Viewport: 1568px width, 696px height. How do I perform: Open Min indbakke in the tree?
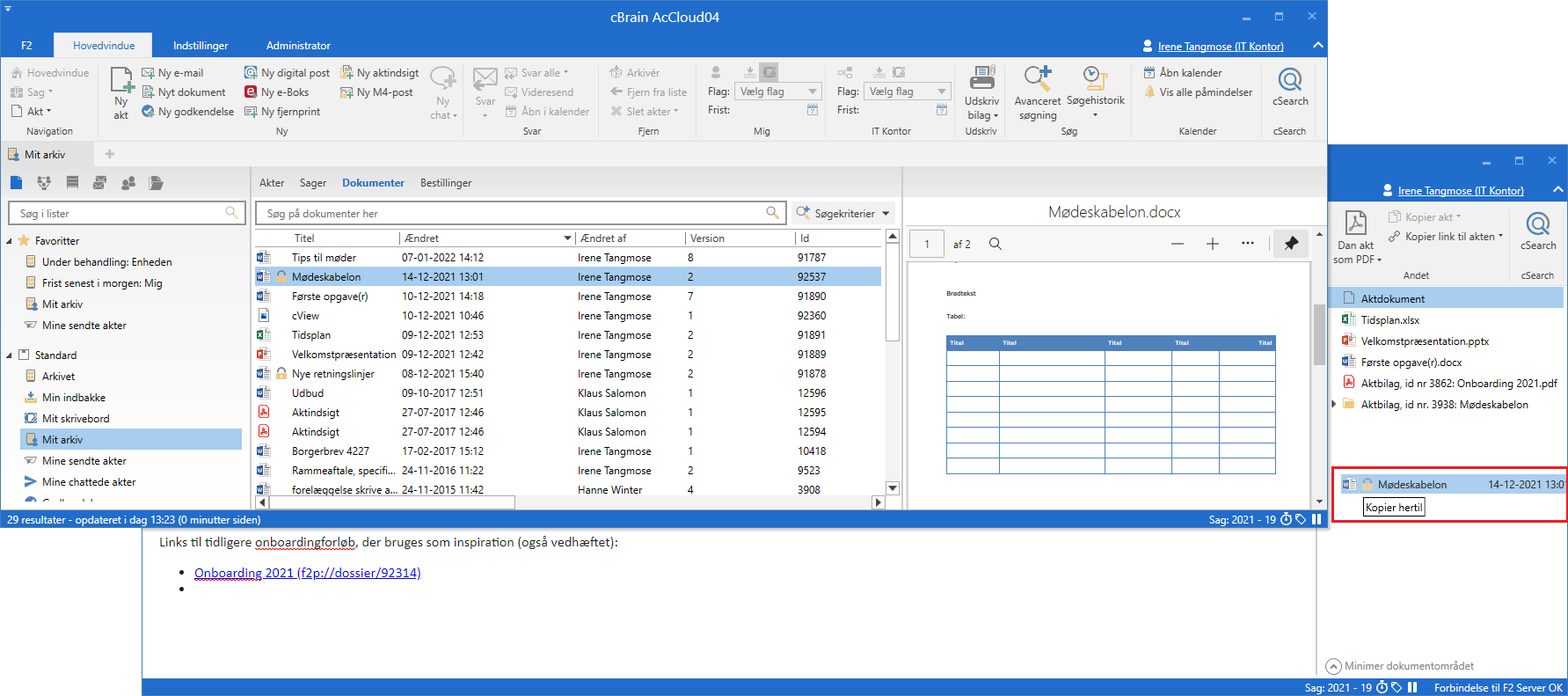74,397
